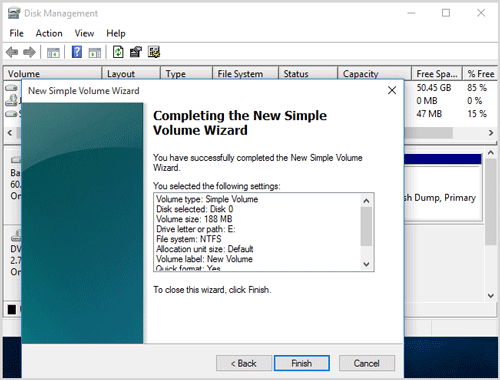Close the New Simple Volume Wizard dialog

point(392,90)
